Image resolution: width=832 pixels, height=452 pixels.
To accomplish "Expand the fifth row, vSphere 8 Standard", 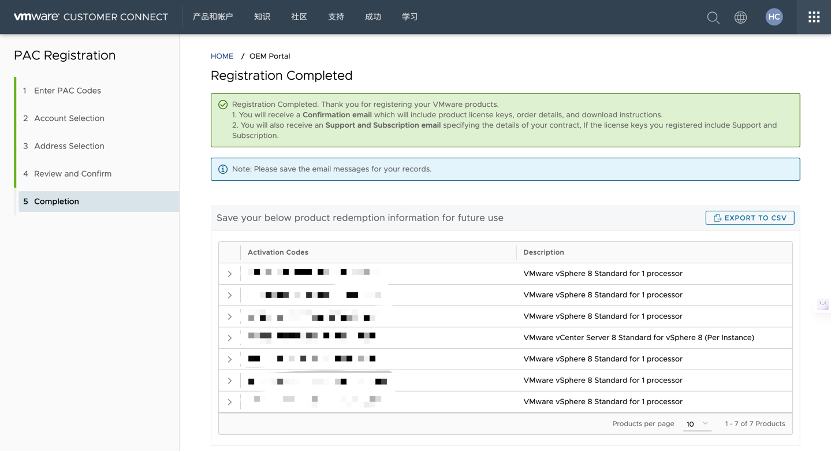I will click(229, 359).
